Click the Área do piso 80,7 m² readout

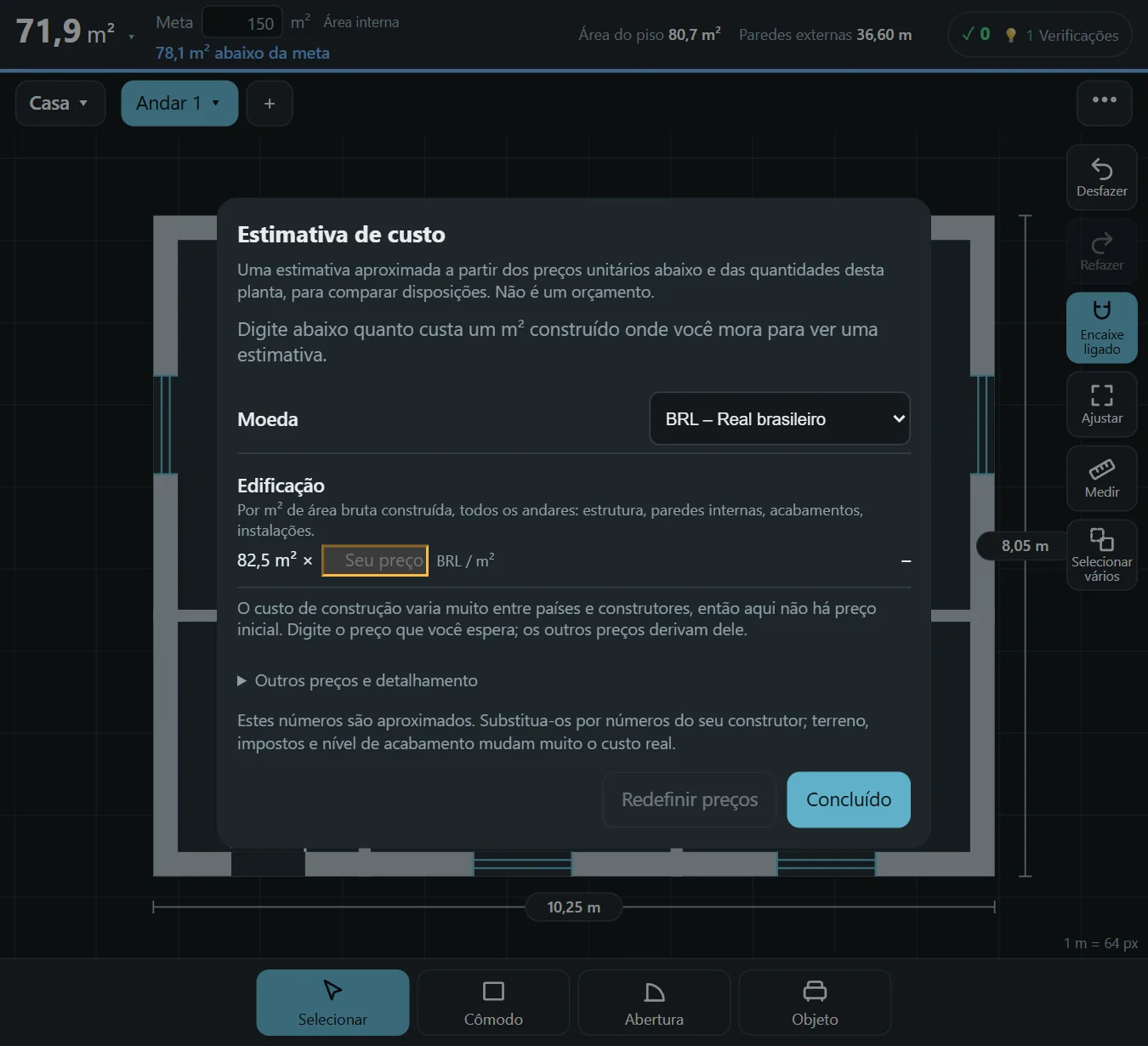point(650,35)
